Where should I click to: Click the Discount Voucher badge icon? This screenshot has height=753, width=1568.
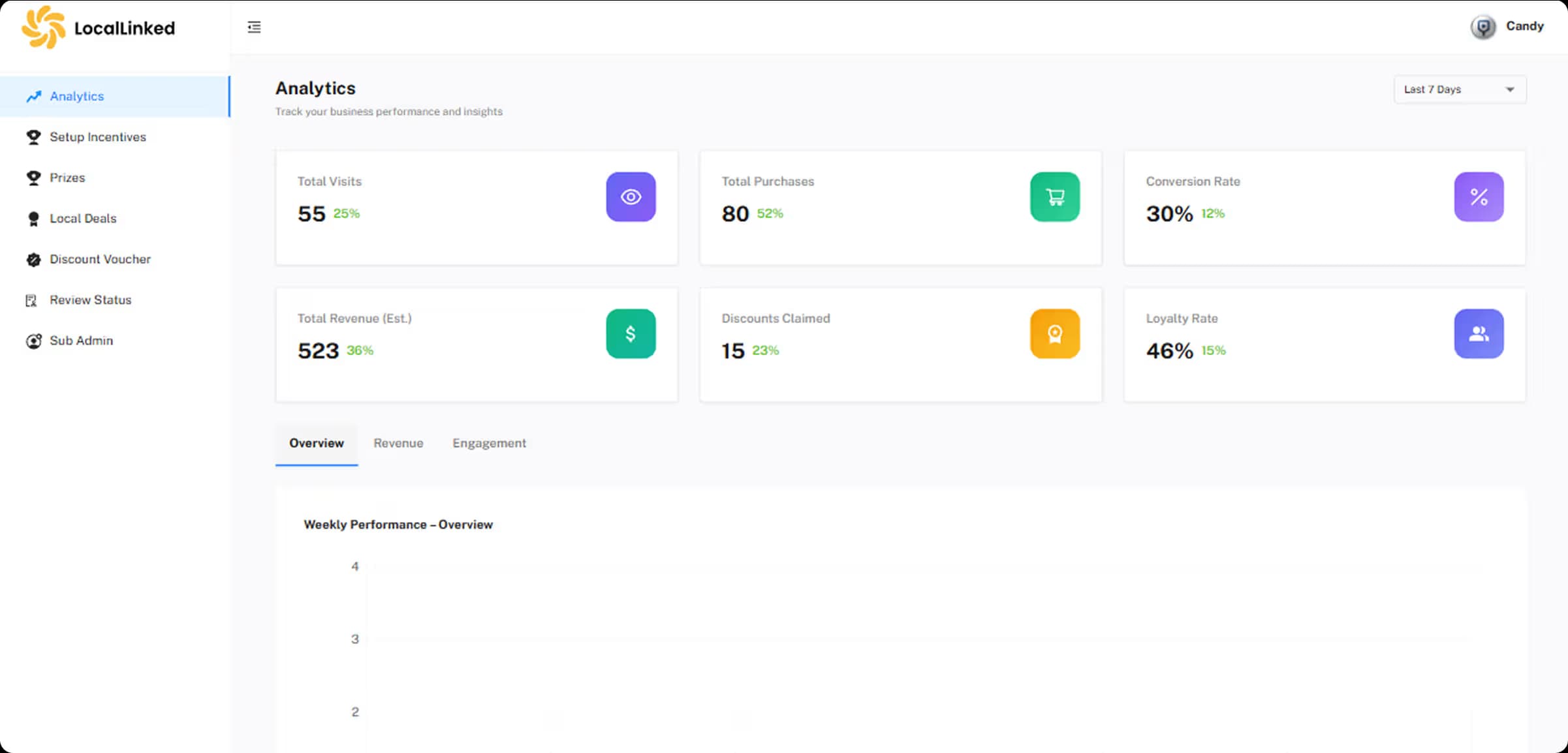[x=34, y=259]
